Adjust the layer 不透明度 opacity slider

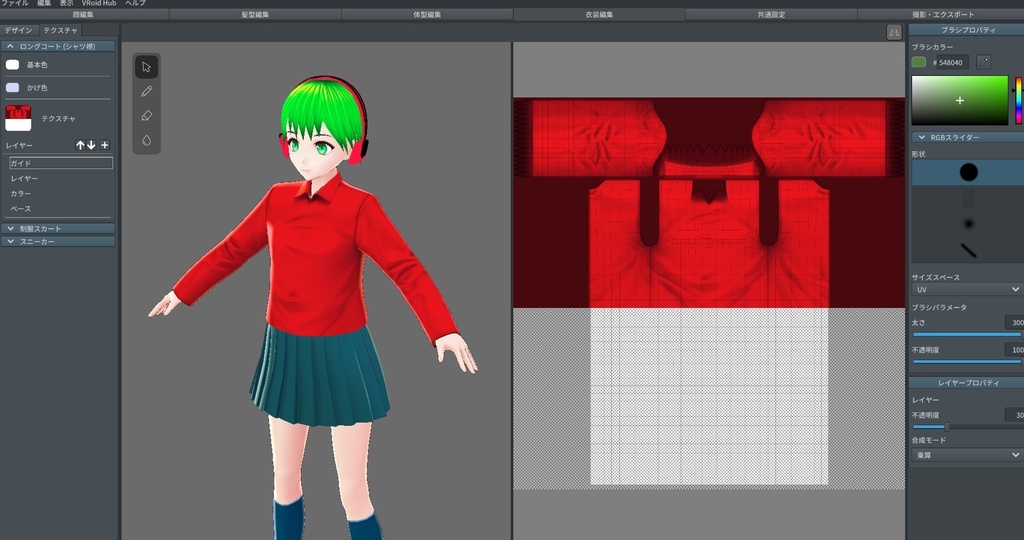(967, 427)
